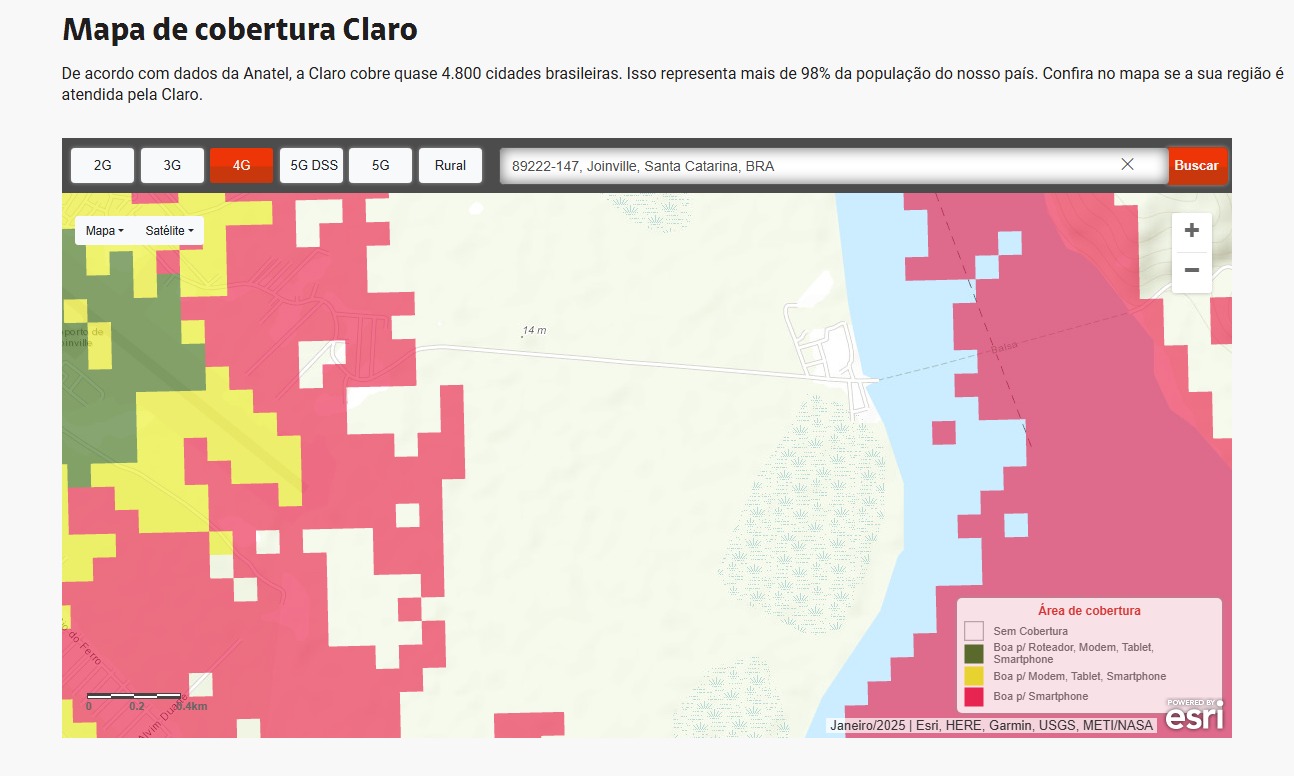Click the Buscar search button
The width and height of the screenshot is (1294, 776).
point(1196,166)
